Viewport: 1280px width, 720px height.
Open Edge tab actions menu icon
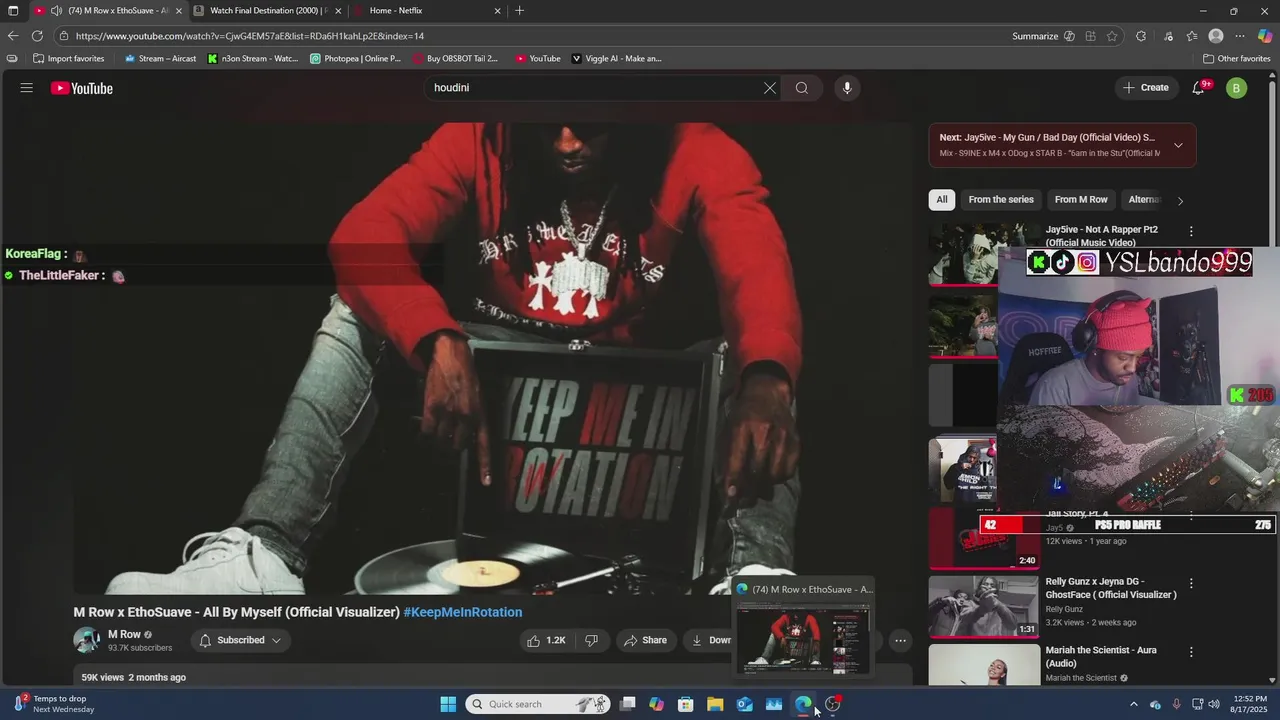(x=13, y=11)
